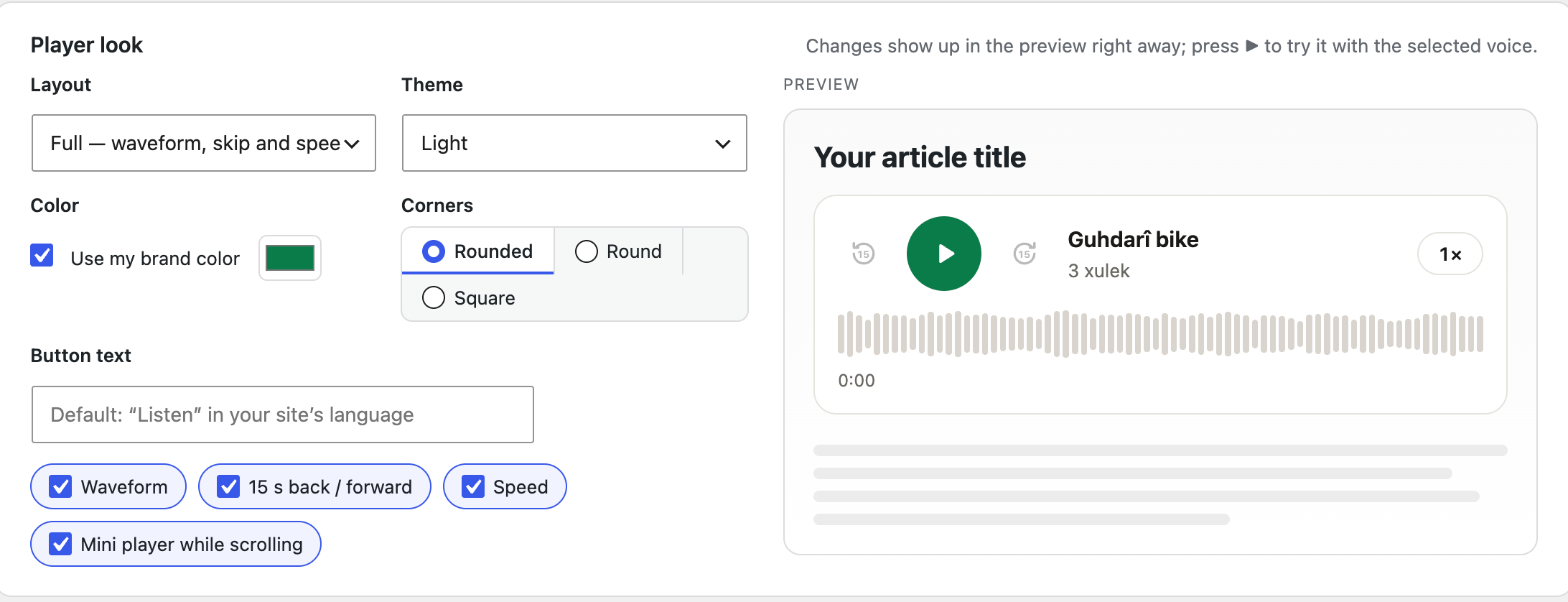Click the Player look section heading
The width and height of the screenshot is (1568, 602).
click(87, 45)
